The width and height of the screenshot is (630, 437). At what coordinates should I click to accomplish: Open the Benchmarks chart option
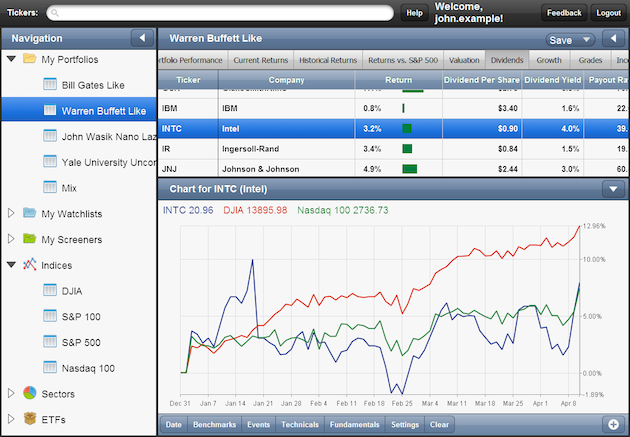coord(214,425)
